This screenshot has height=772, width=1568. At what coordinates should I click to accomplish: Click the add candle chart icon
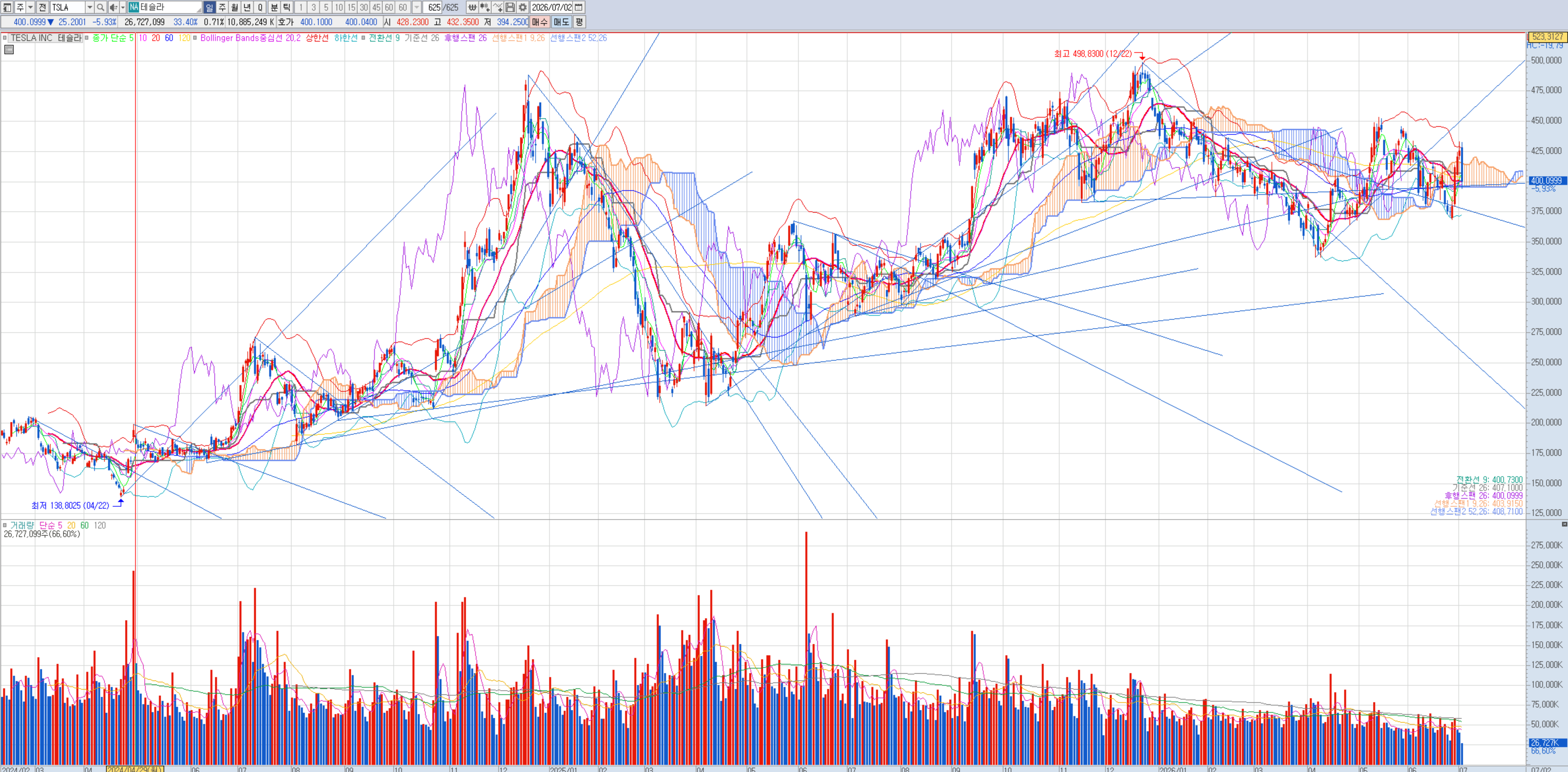(485, 7)
